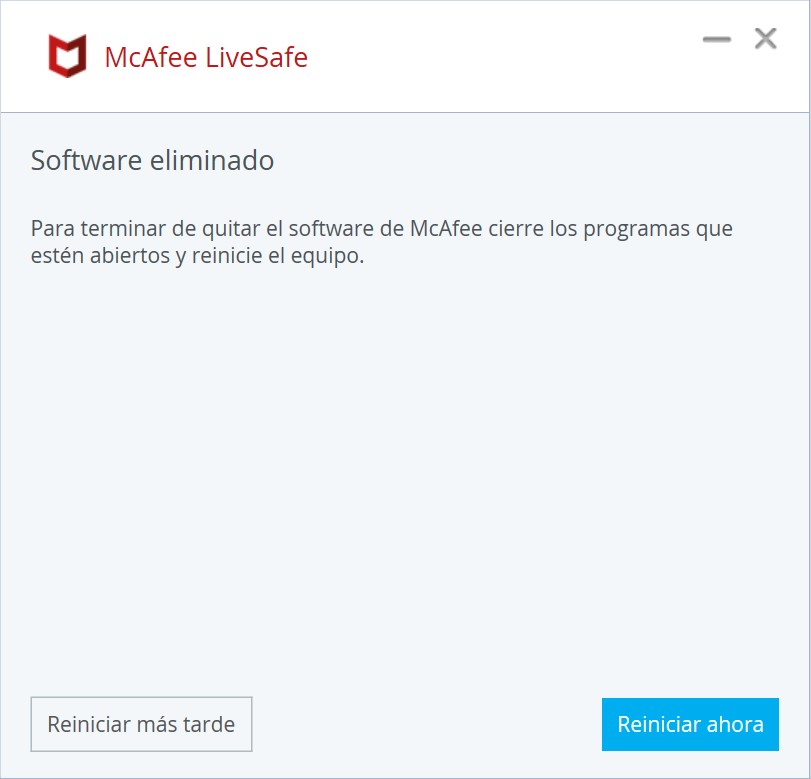The width and height of the screenshot is (811, 779).
Task: Hit the dash icon to minimize
Action: tap(717, 39)
